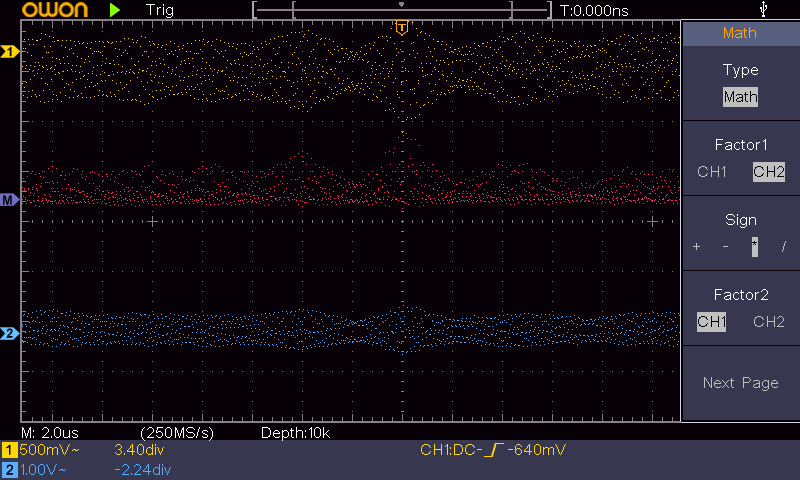Set Factor2 source to CH1

click(712, 322)
